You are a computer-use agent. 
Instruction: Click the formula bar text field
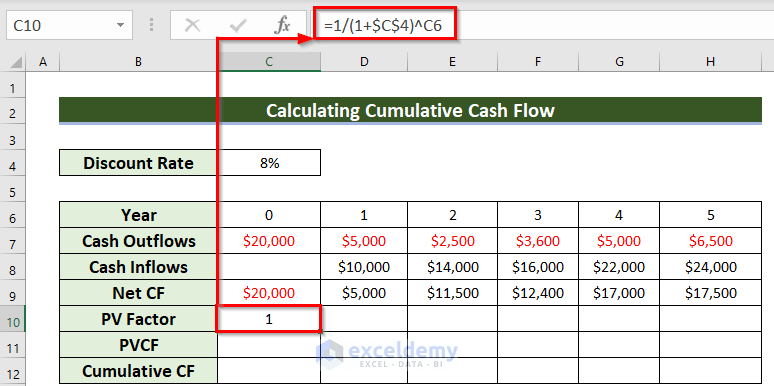point(542,26)
